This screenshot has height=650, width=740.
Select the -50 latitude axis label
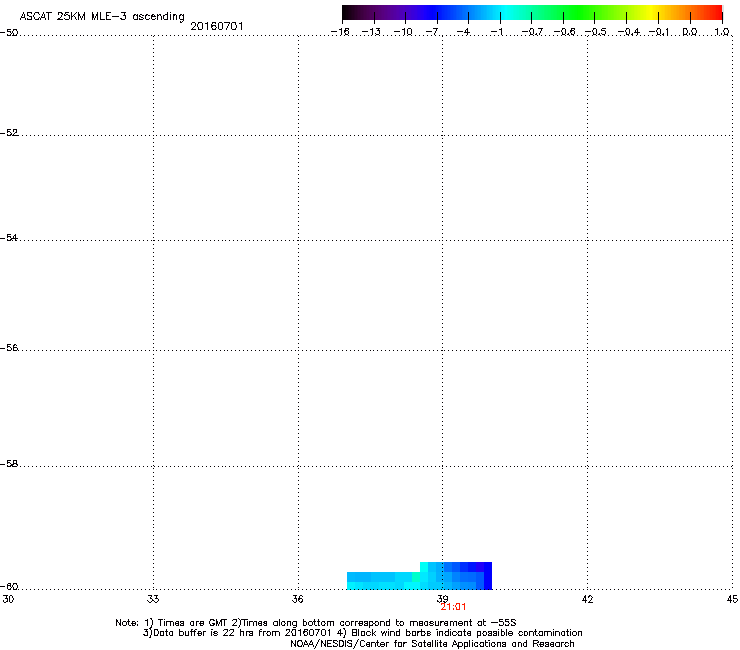tap(9, 33)
